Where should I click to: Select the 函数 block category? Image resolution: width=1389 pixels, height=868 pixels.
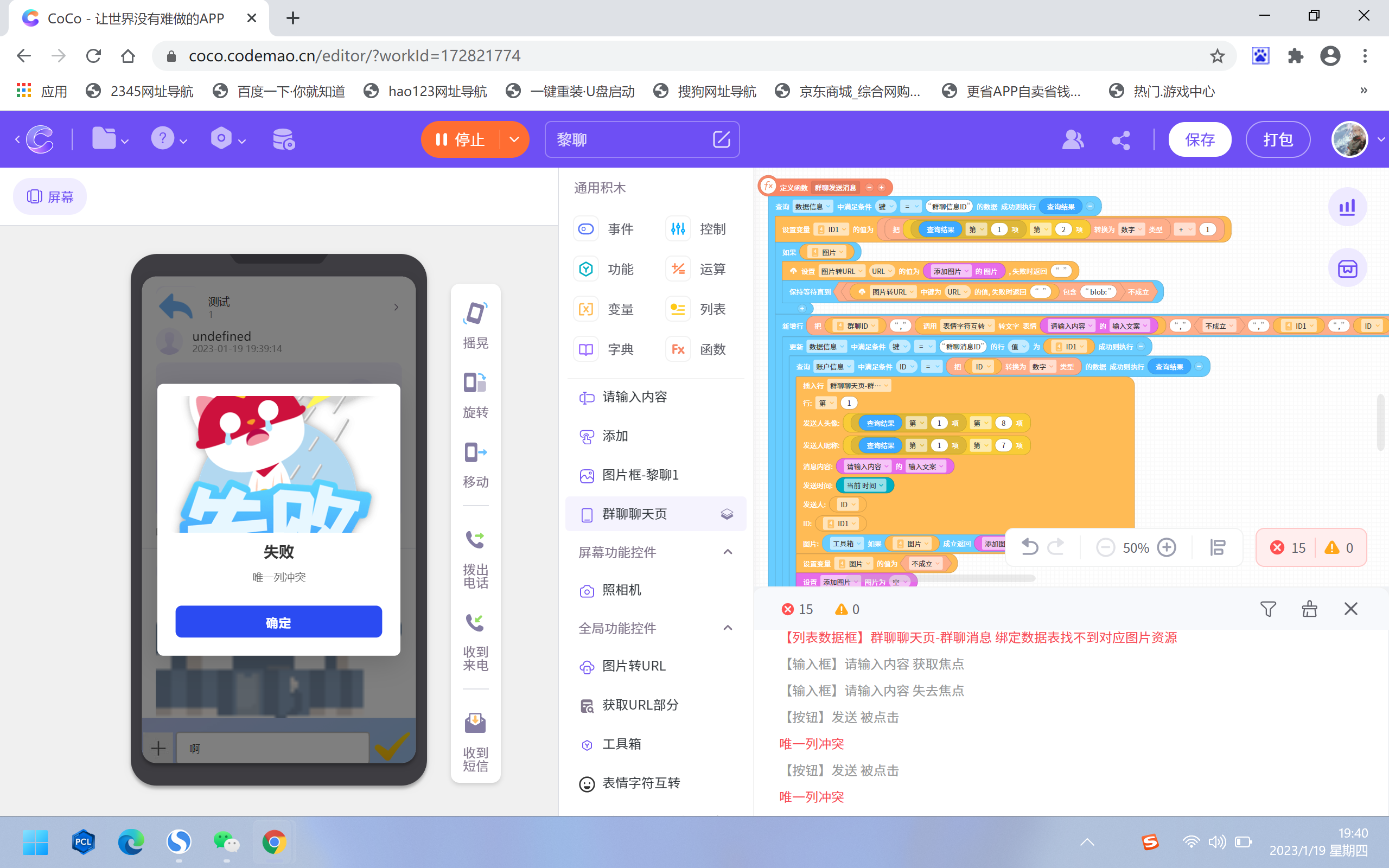[x=696, y=349]
